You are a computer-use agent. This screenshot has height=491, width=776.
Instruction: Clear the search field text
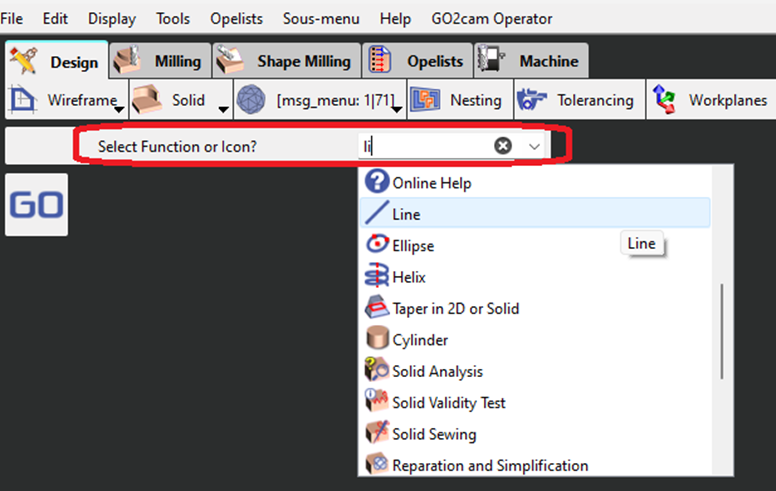503,146
